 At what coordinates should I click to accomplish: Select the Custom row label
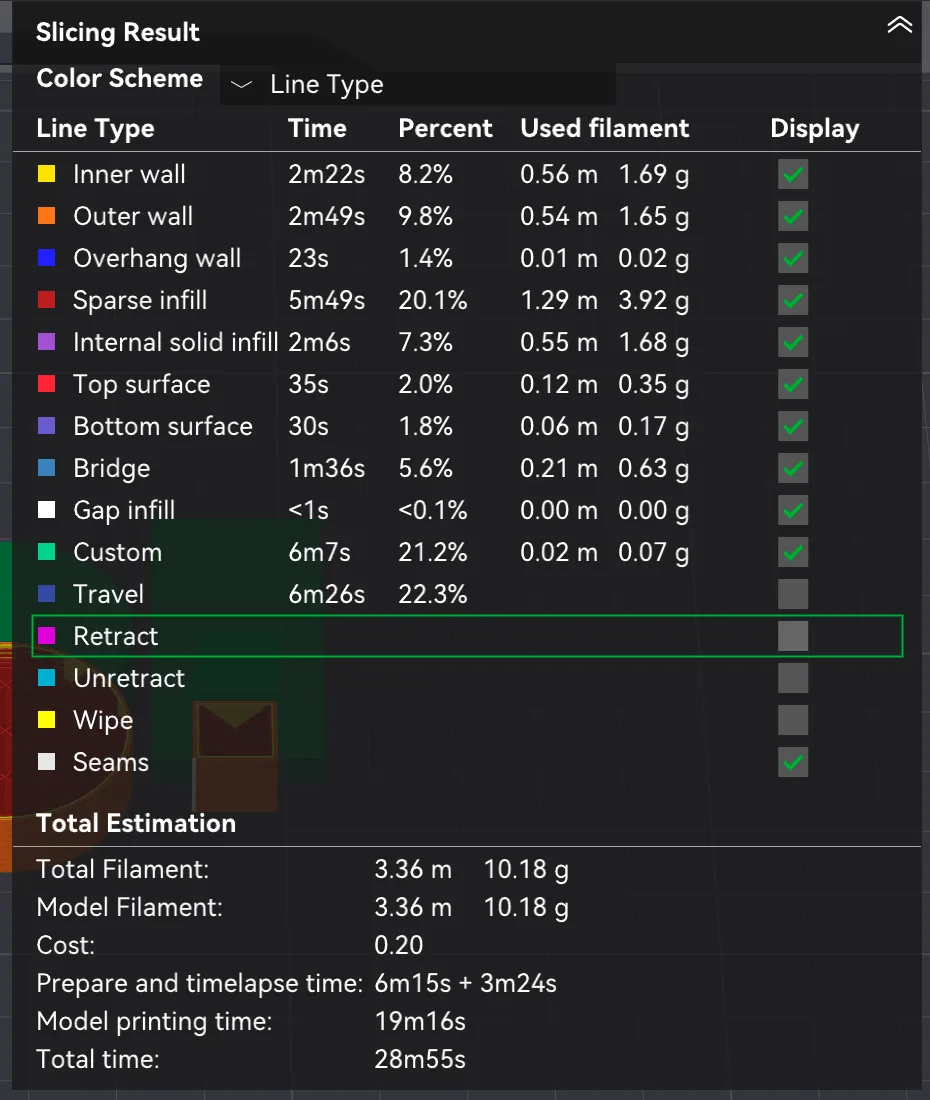point(118,552)
